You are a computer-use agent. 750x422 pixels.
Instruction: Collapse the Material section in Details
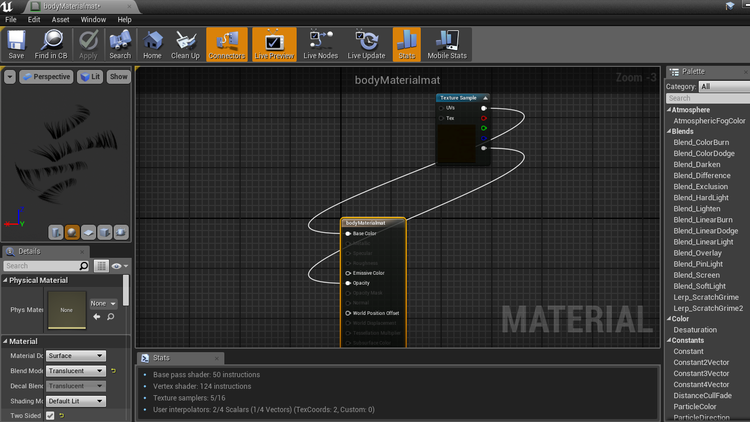click(x=5, y=342)
